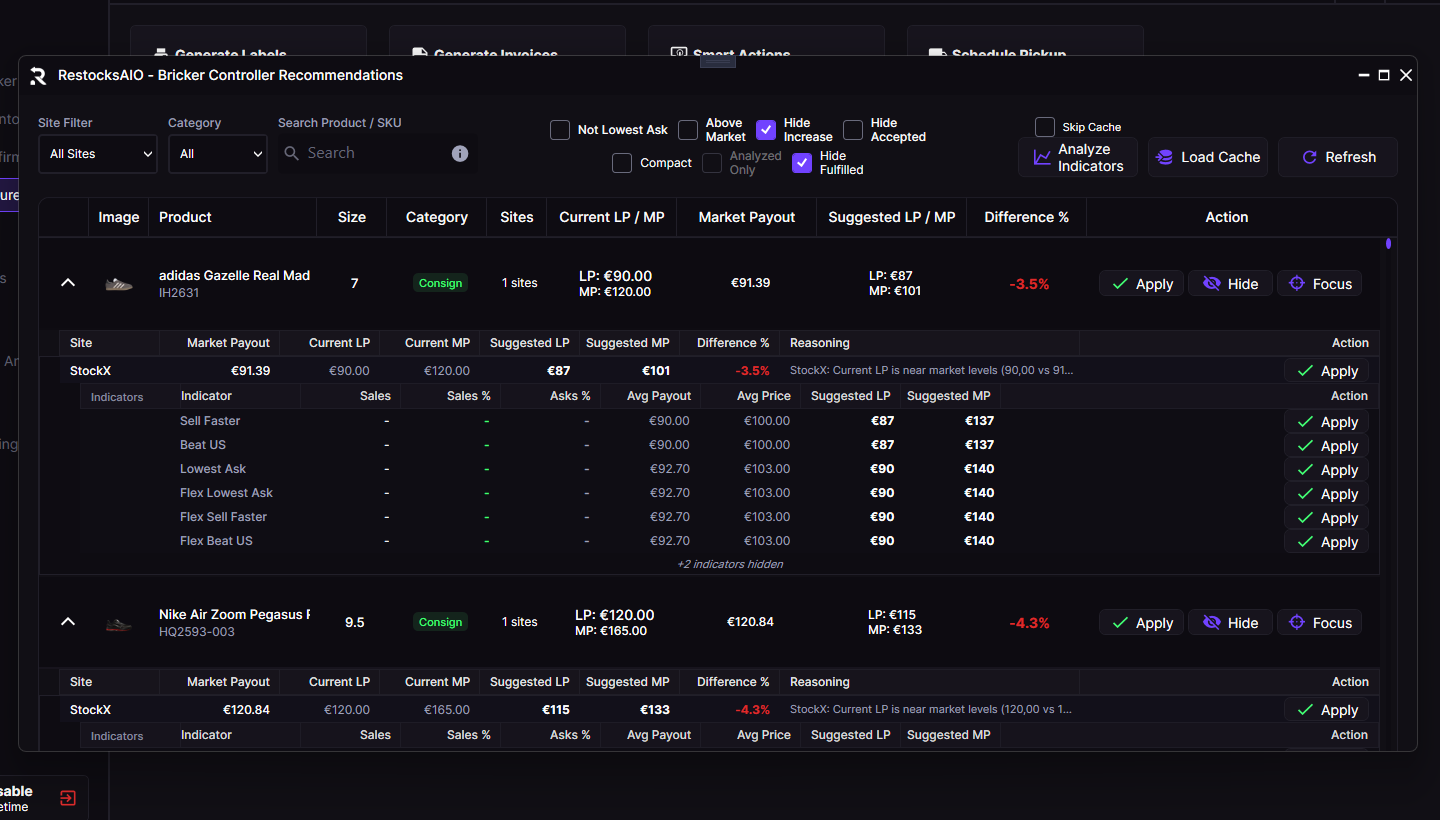Image resolution: width=1440 pixels, height=820 pixels.
Task: Click Suggested LP / MP main column header
Action: coord(892,217)
